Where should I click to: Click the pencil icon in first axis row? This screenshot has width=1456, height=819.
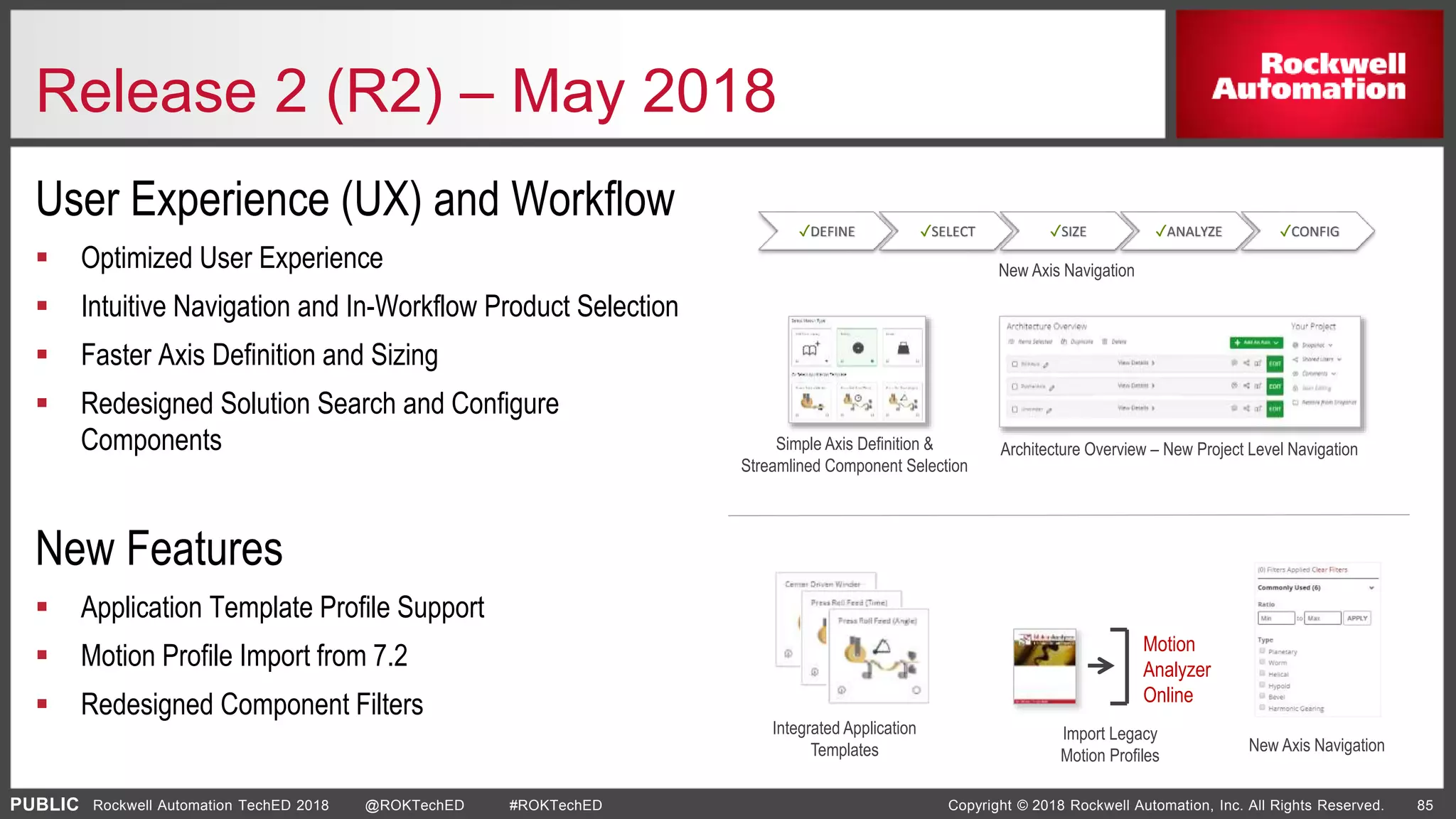(x=1046, y=365)
